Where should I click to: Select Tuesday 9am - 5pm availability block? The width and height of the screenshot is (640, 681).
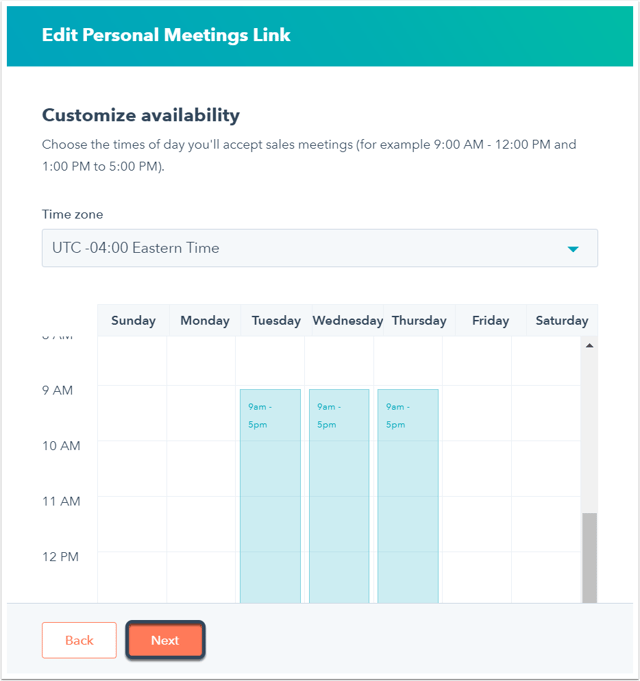point(270,496)
